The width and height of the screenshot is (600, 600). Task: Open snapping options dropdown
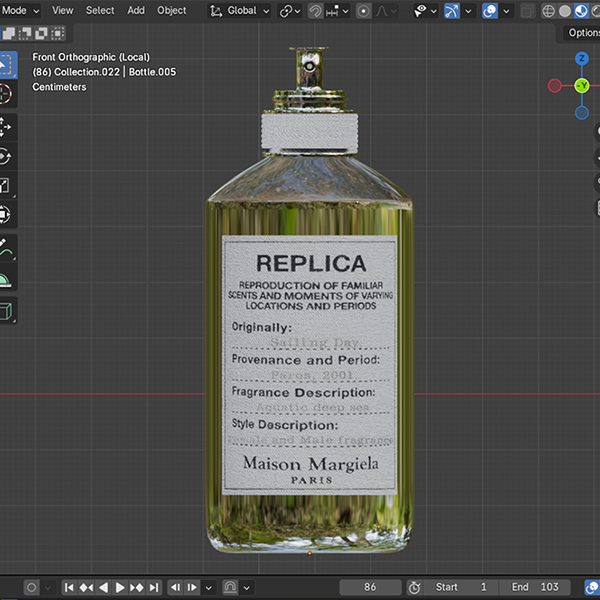coord(338,11)
